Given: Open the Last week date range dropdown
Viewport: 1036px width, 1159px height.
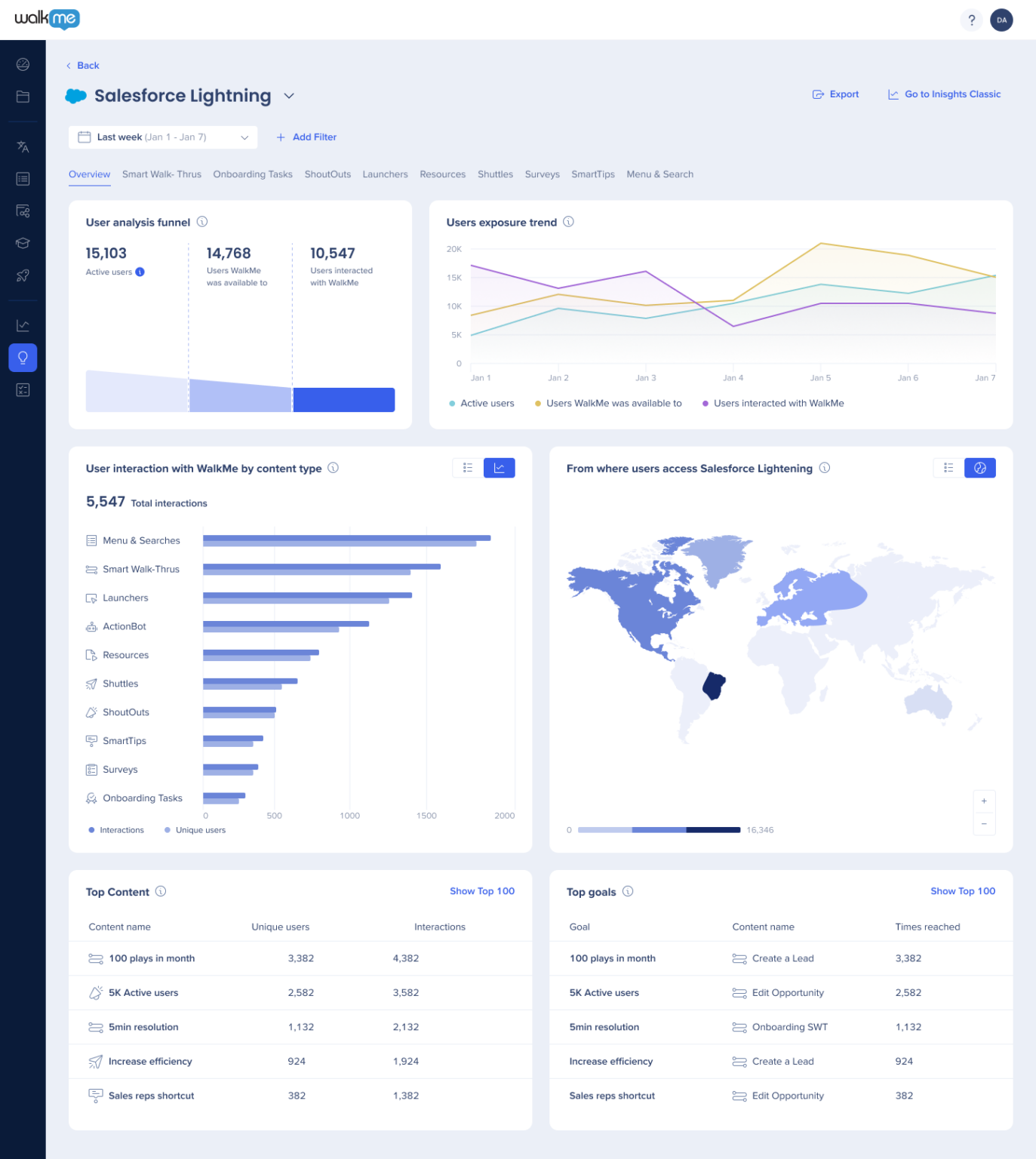Looking at the screenshot, I should pyautogui.click(x=163, y=137).
